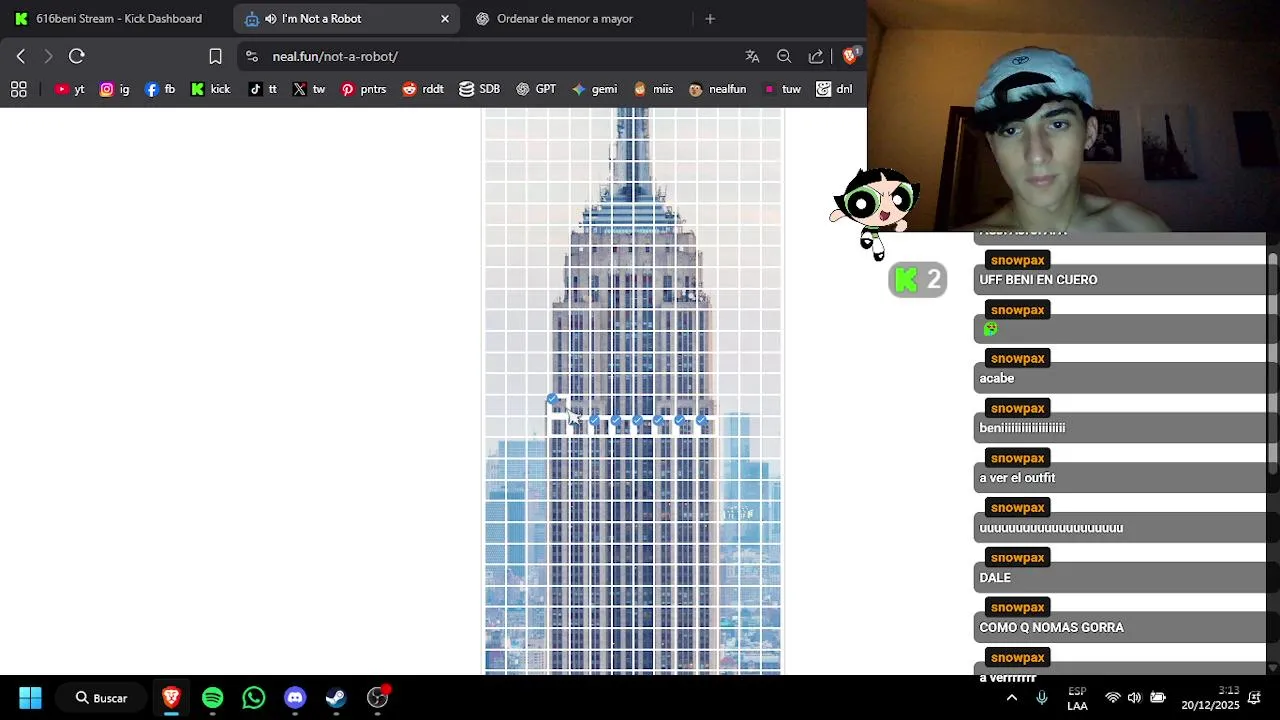Image resolution: width=1280 pixels, height=720 pixels.
Task: Open Discord from the taskbar
Action: coord(295,698)
